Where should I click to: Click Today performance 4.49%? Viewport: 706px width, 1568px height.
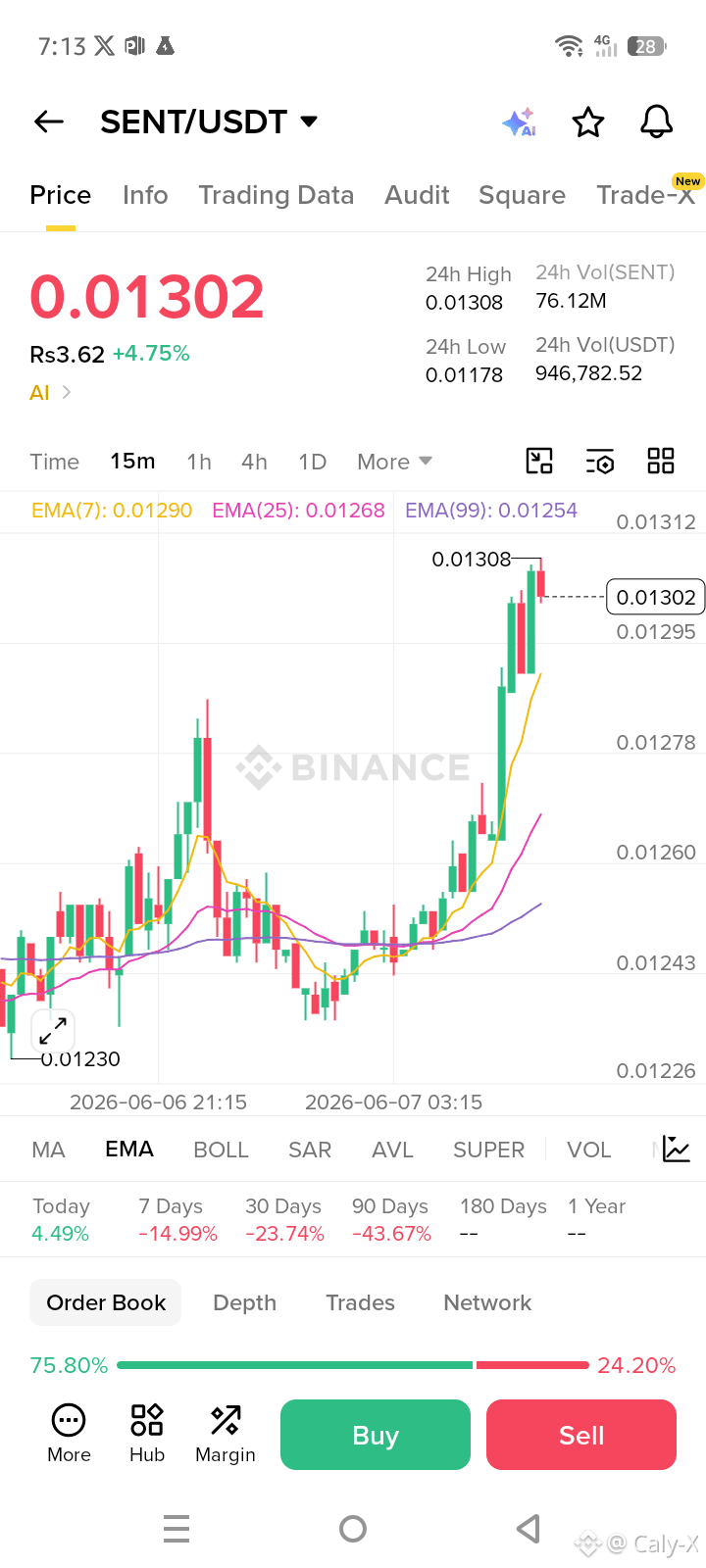pyautogui.click(x=61, y=1234)
